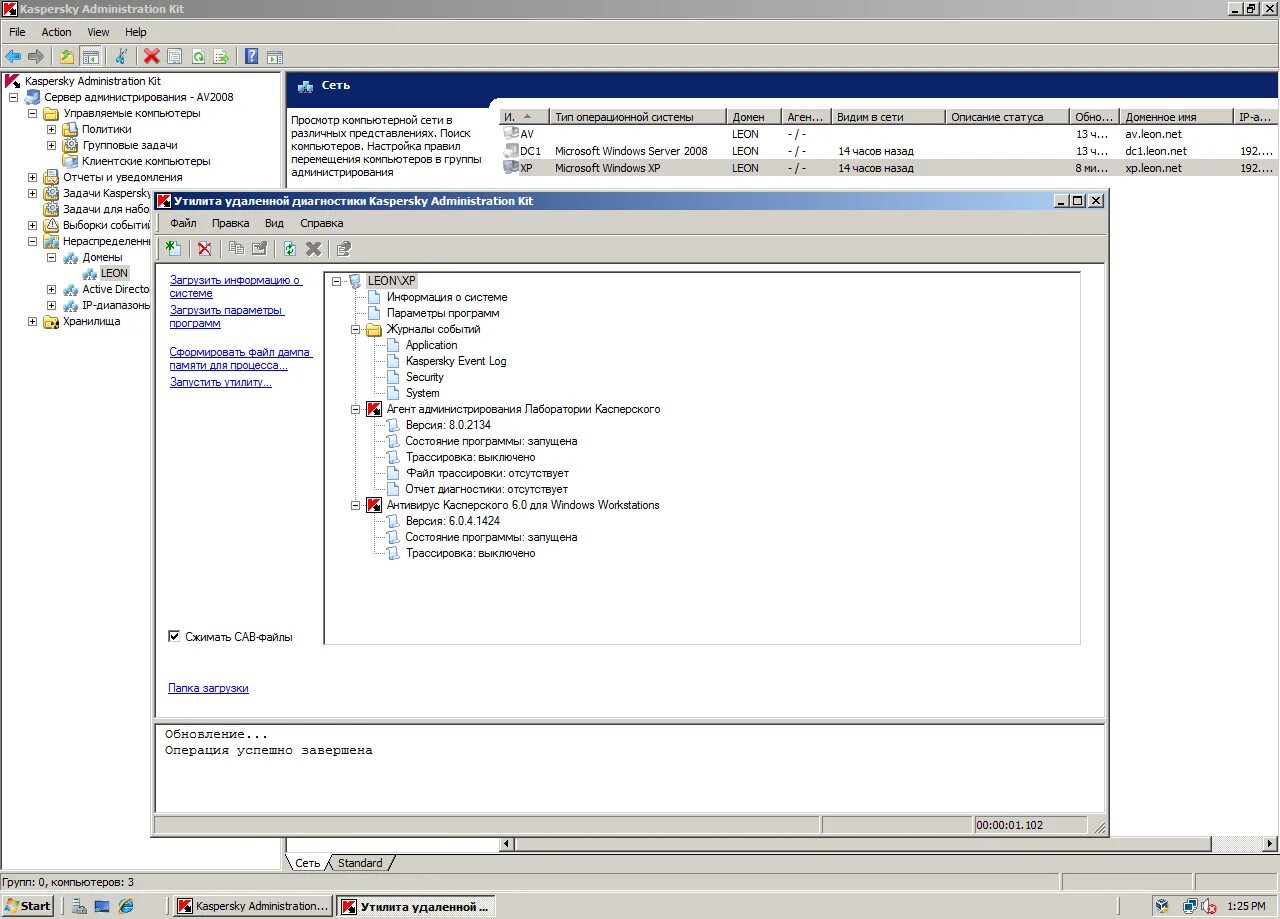The width and height of the screenshot is (1280, 919).
Task: Click the grey forward arrow in main toolbar
Action: (36, 56)
